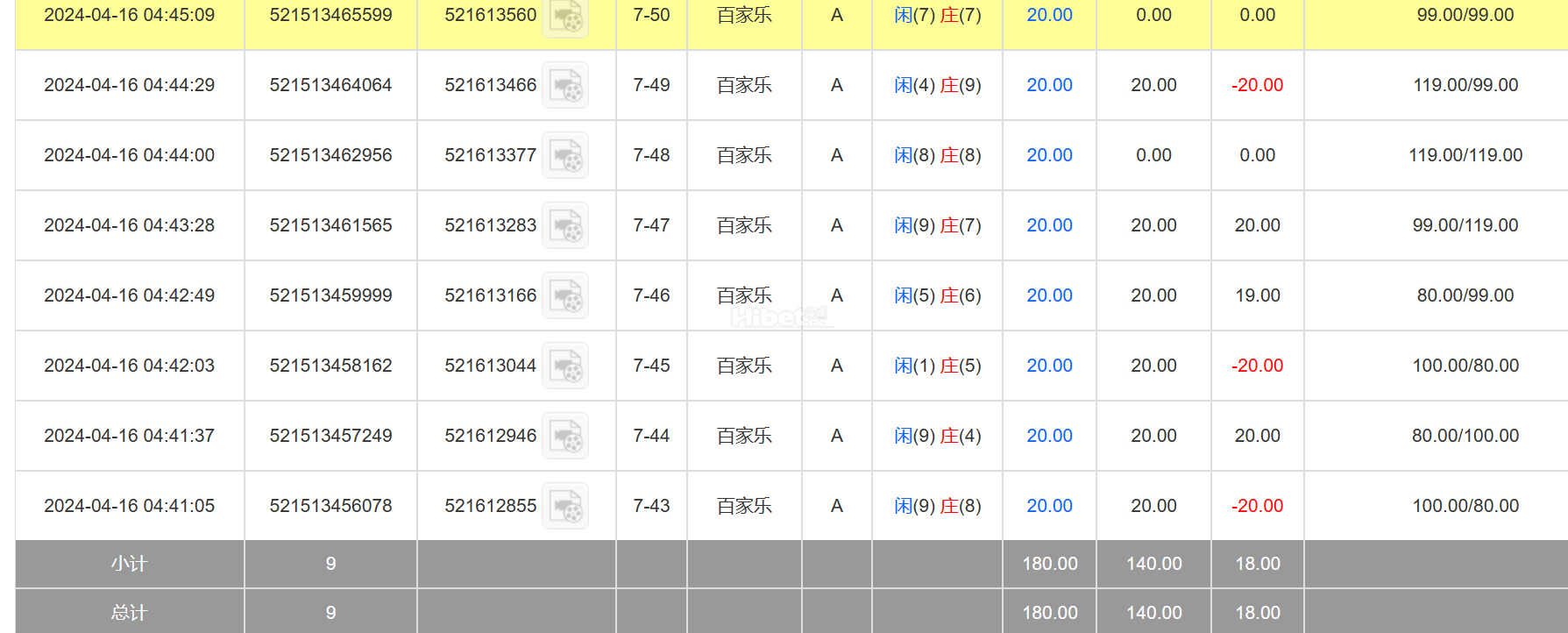Open video replay icon for round 521613466
Viewport: 1568px width, 633px height.
coord(565,85)
